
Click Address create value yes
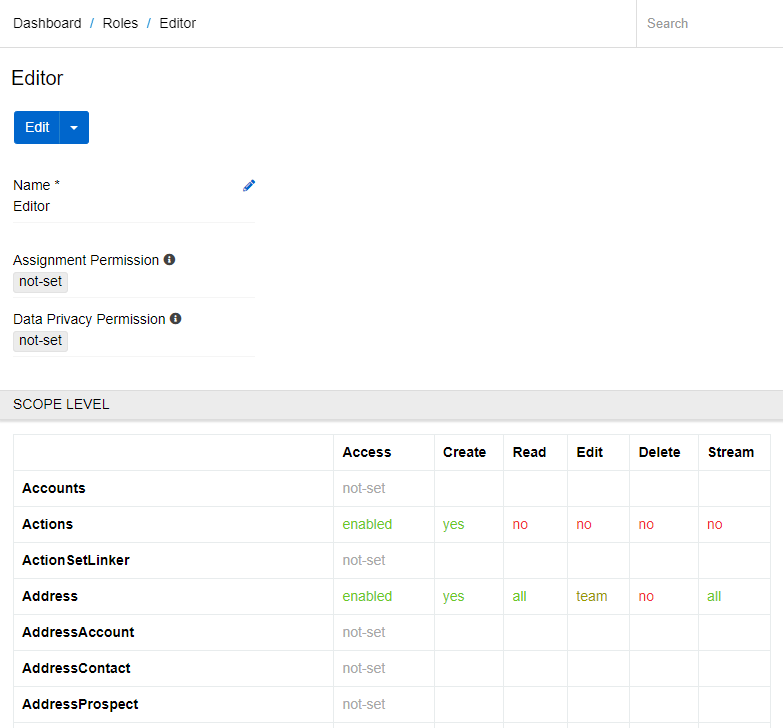click(x=453, y=597)
